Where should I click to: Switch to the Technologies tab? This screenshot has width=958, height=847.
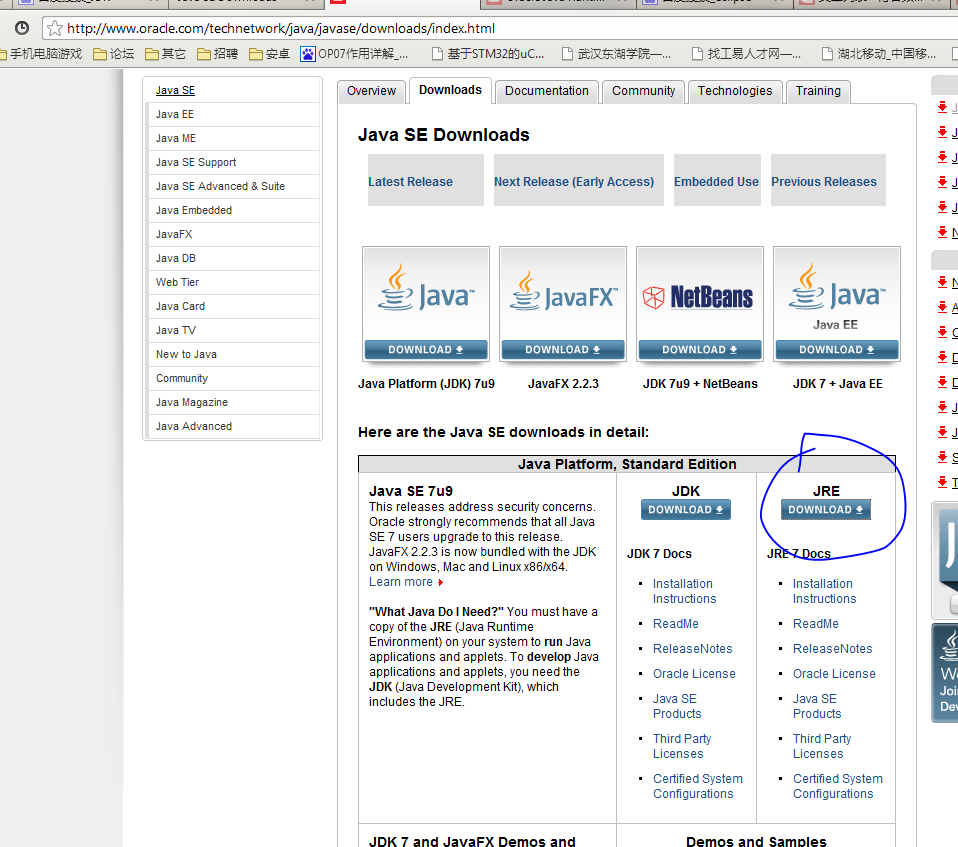(x=735, y=91)
